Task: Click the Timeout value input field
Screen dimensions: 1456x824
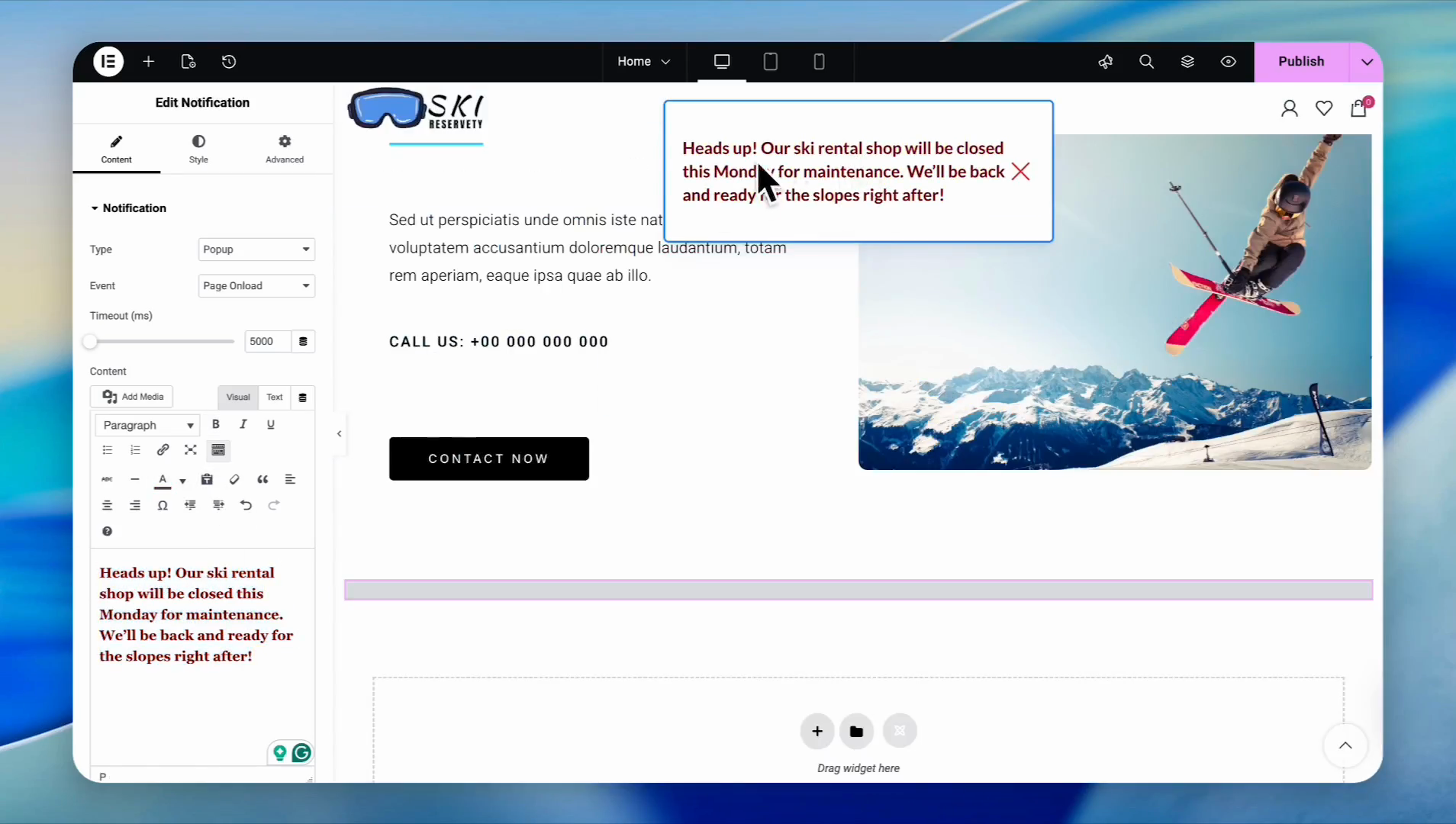Action: pos(267,342)
